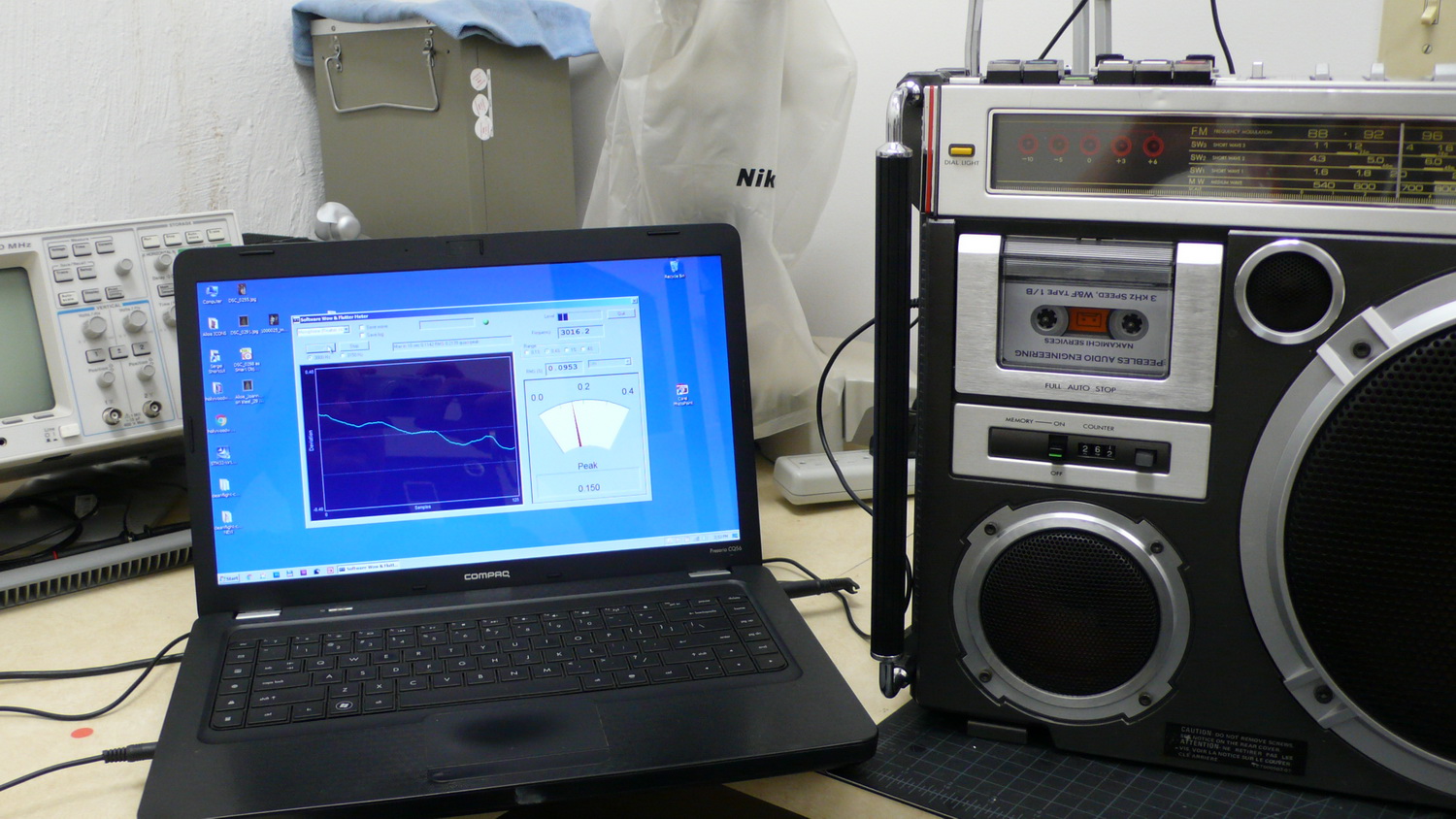1456x819 pixels.
Task: Click the meter's button left of Stop
Action: pos(320,347)
